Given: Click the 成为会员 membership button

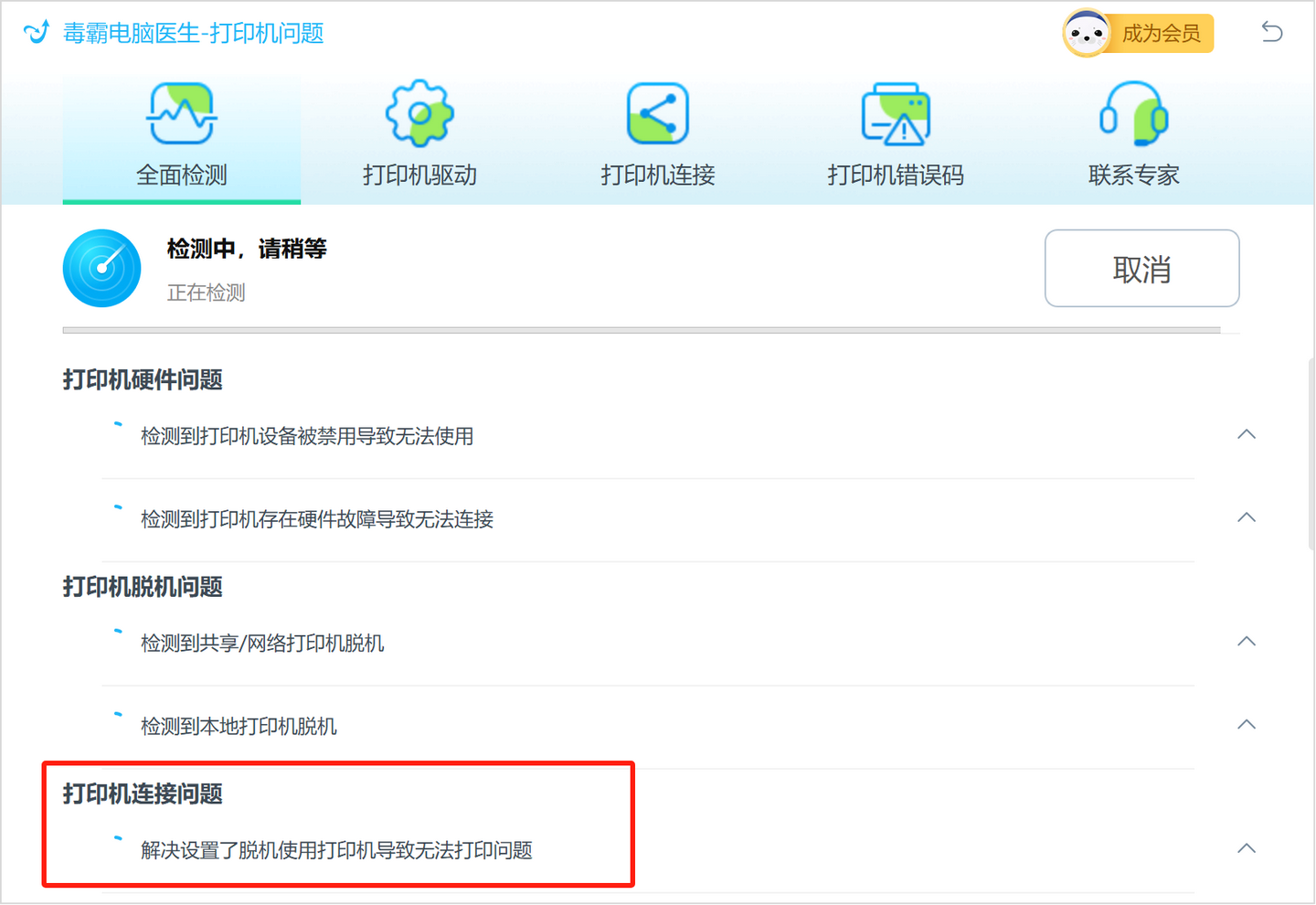Looking at the screenshot, I should [x=1162, y=33].
